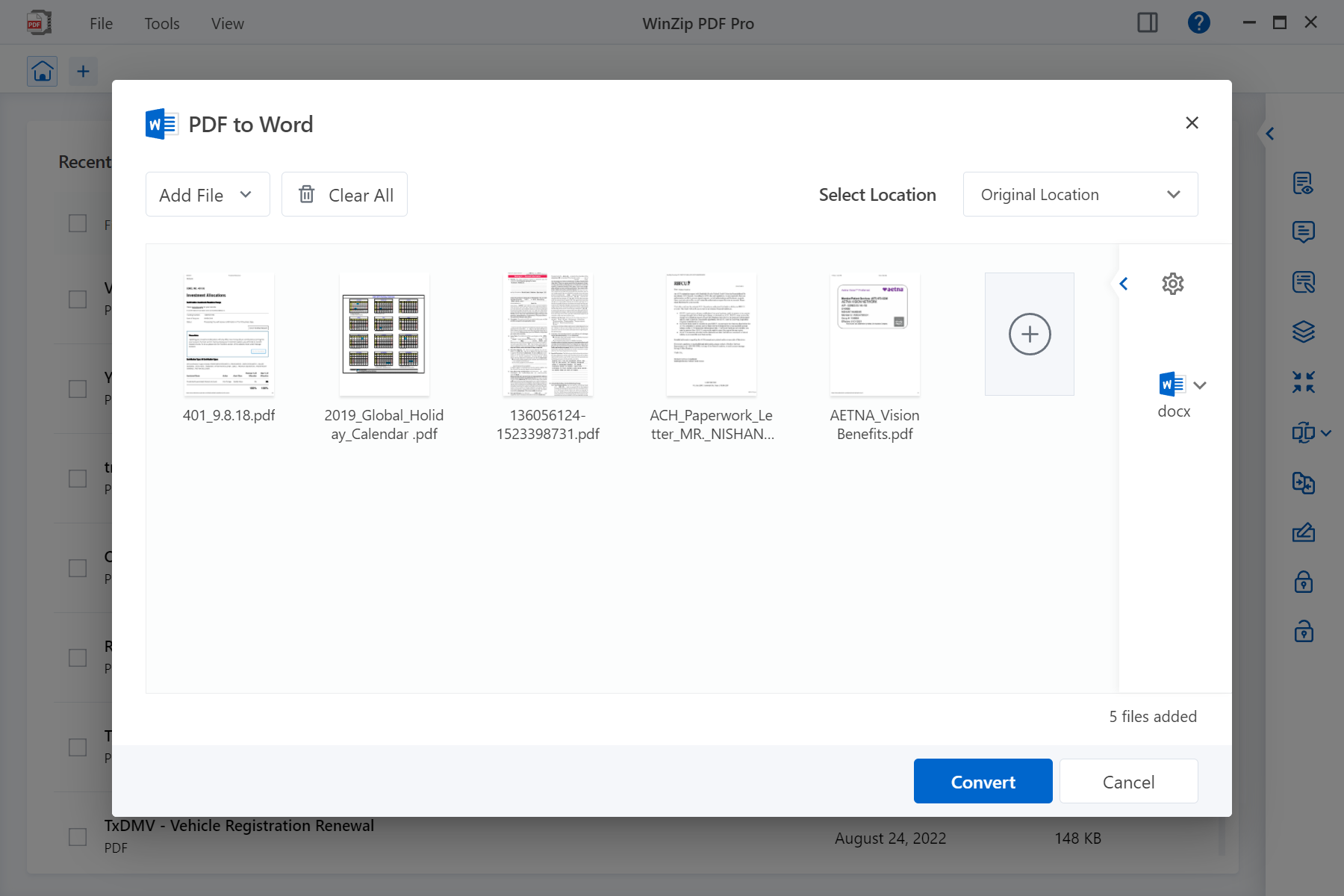1344x896 pixels.
Task: Select the 2019_Global_Holiday_Calendar thumbnail
Action: tap(384, 334)
